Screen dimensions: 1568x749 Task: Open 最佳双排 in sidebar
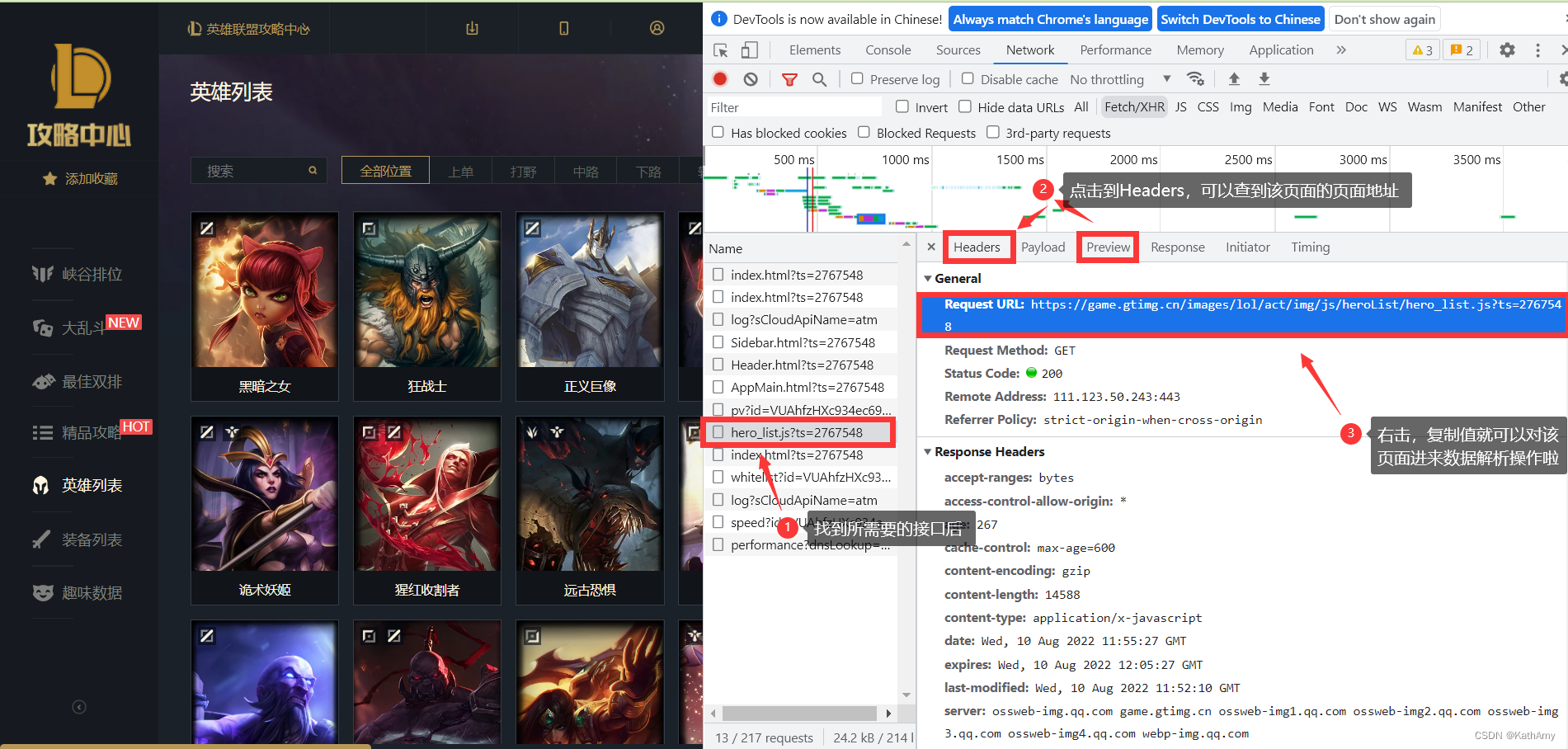(78, 382)
